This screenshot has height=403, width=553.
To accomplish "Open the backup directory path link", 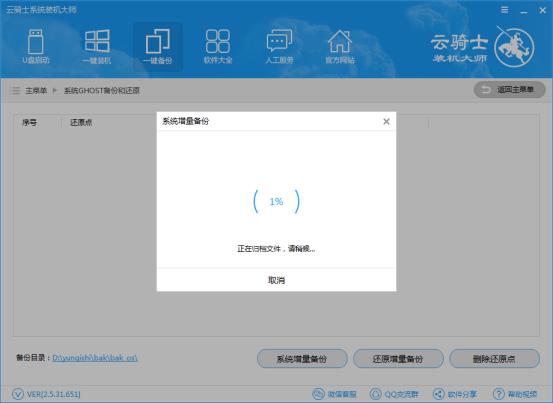I will [95, 358].
